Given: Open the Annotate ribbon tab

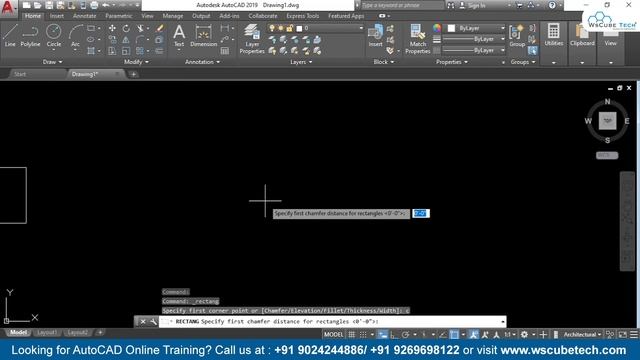Looking at the screenshot, I should click(84, 16).
